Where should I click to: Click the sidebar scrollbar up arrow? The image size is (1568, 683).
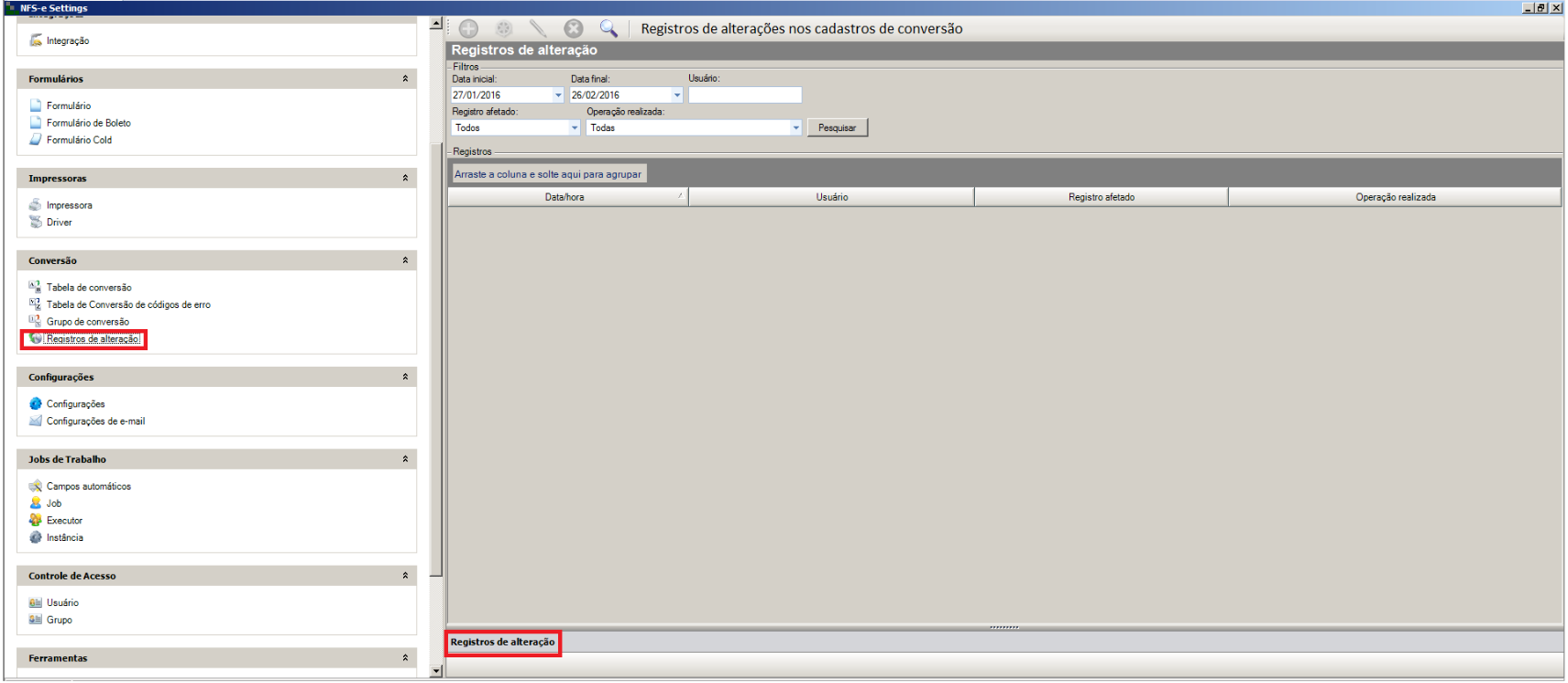click(436, 23)
